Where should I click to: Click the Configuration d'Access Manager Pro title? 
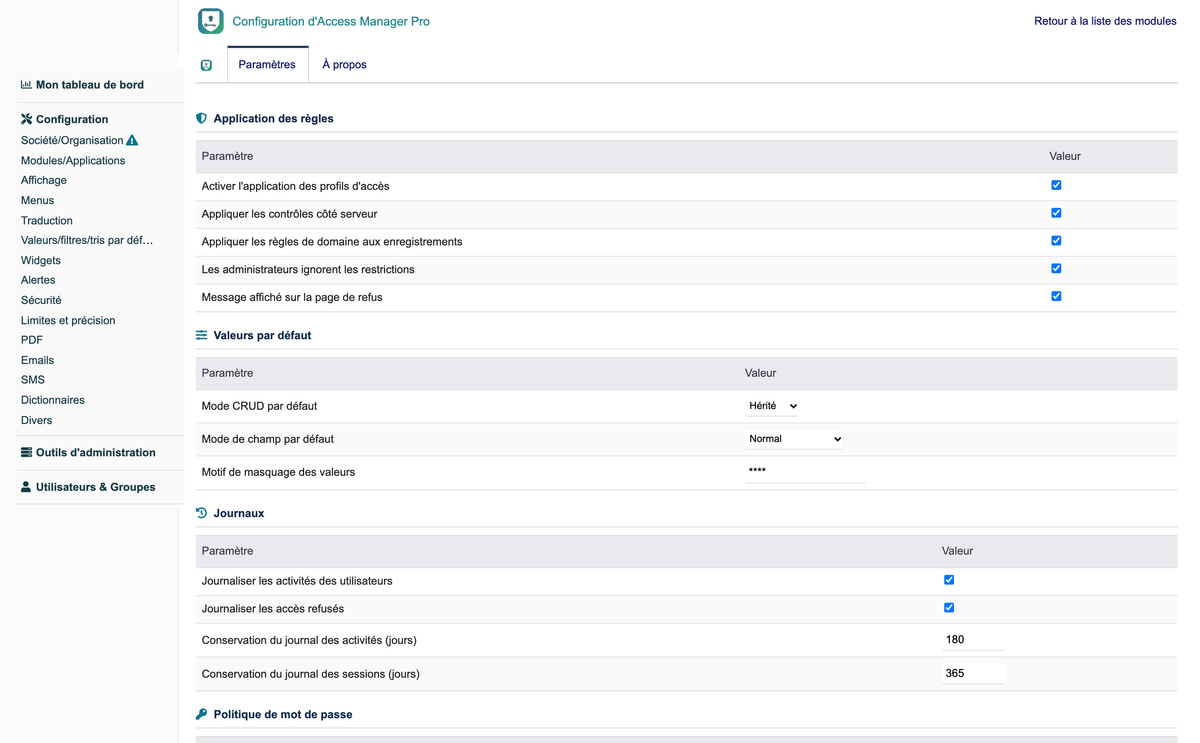[331, 21]
